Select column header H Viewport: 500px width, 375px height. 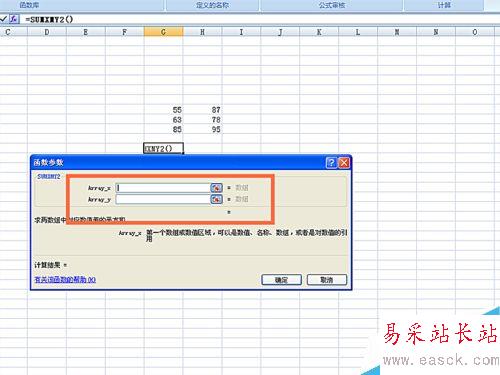[202, 32]
